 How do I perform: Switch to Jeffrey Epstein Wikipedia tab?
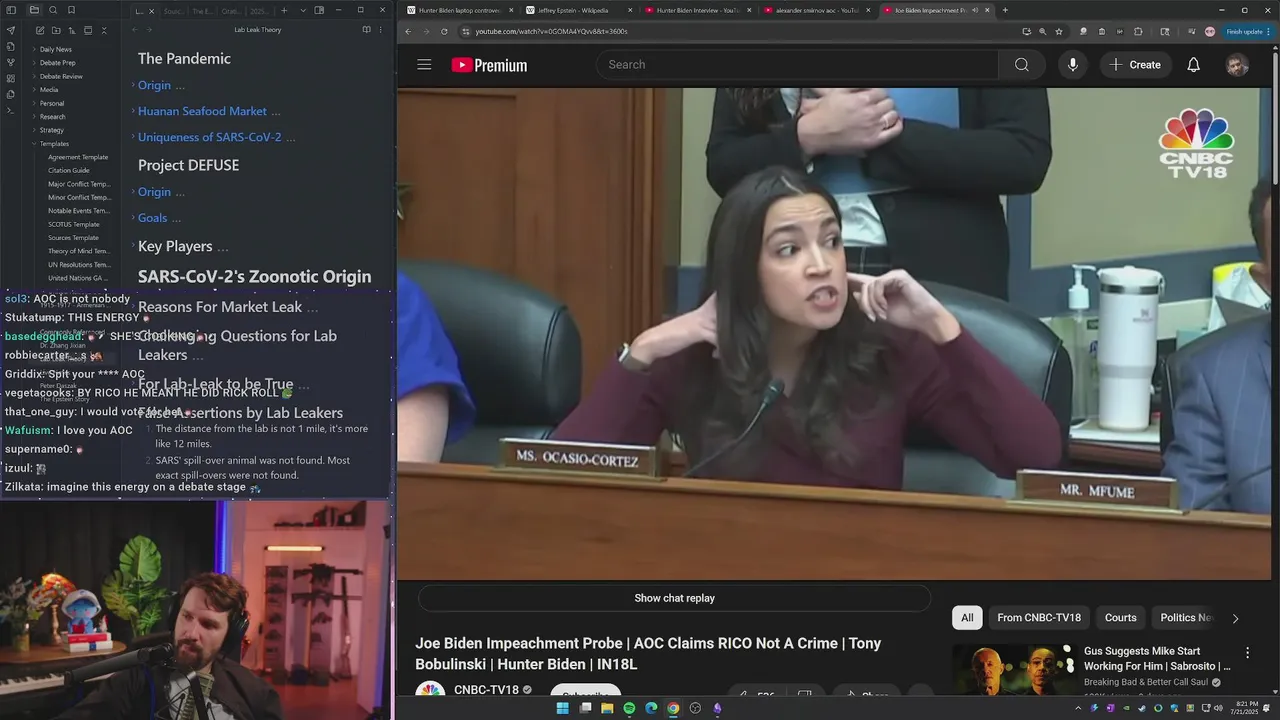pyautogui.click(x=578, y=10)
